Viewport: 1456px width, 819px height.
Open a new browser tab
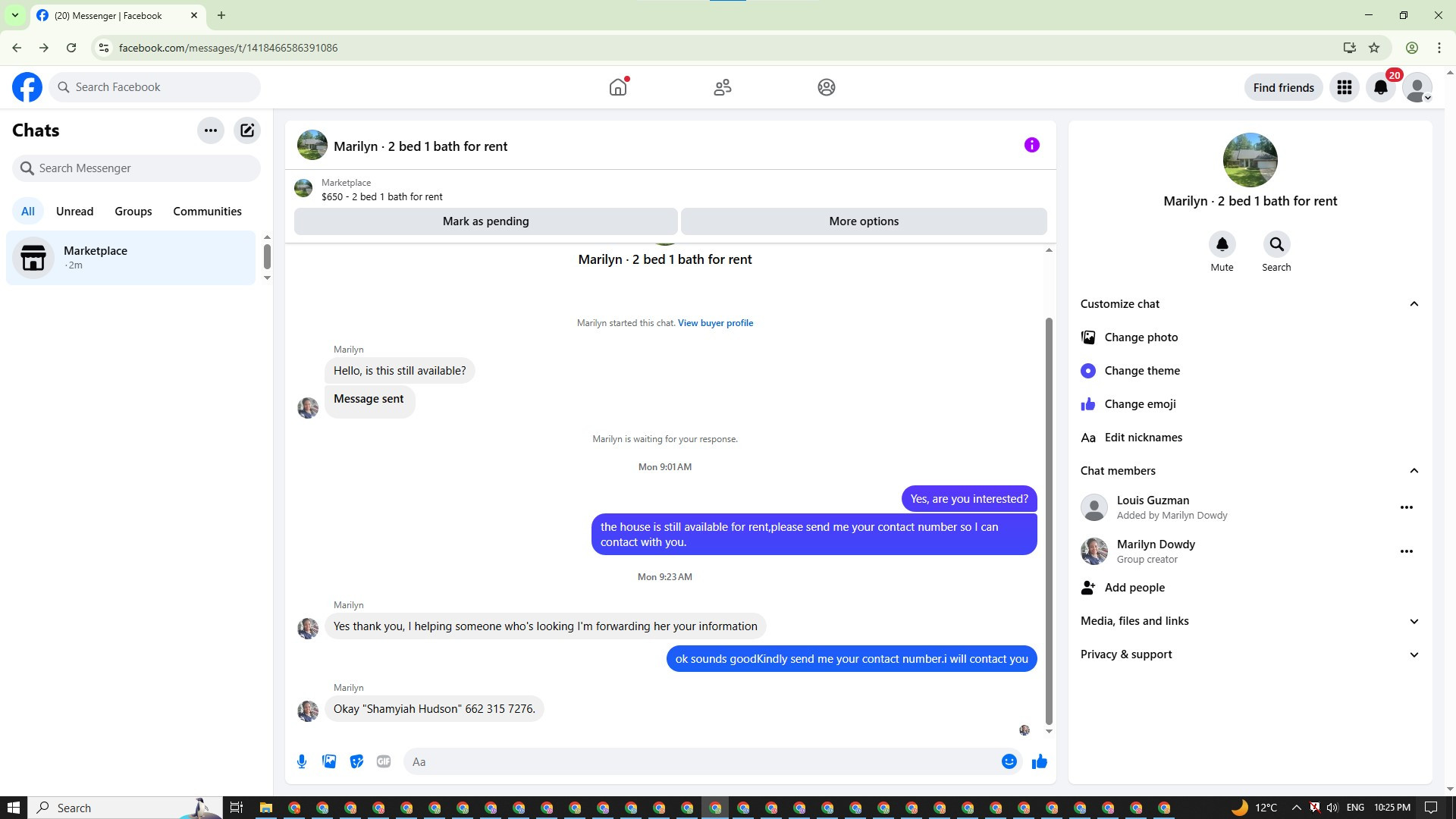[221, 15]
